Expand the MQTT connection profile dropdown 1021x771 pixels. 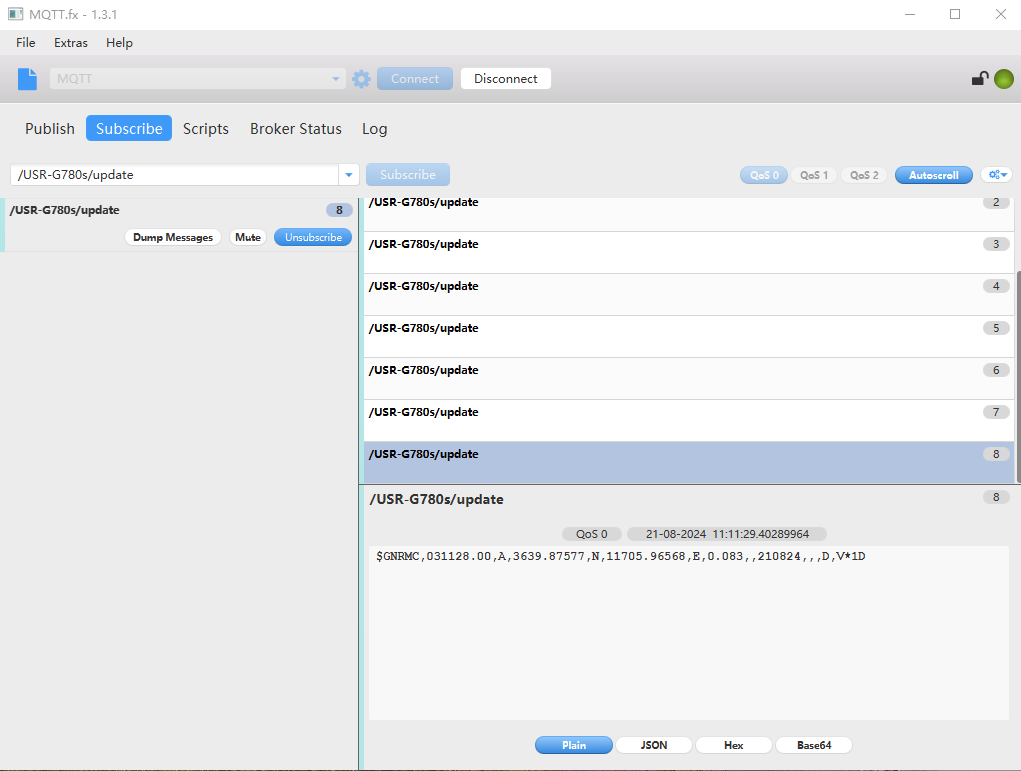tap(336, 79)
